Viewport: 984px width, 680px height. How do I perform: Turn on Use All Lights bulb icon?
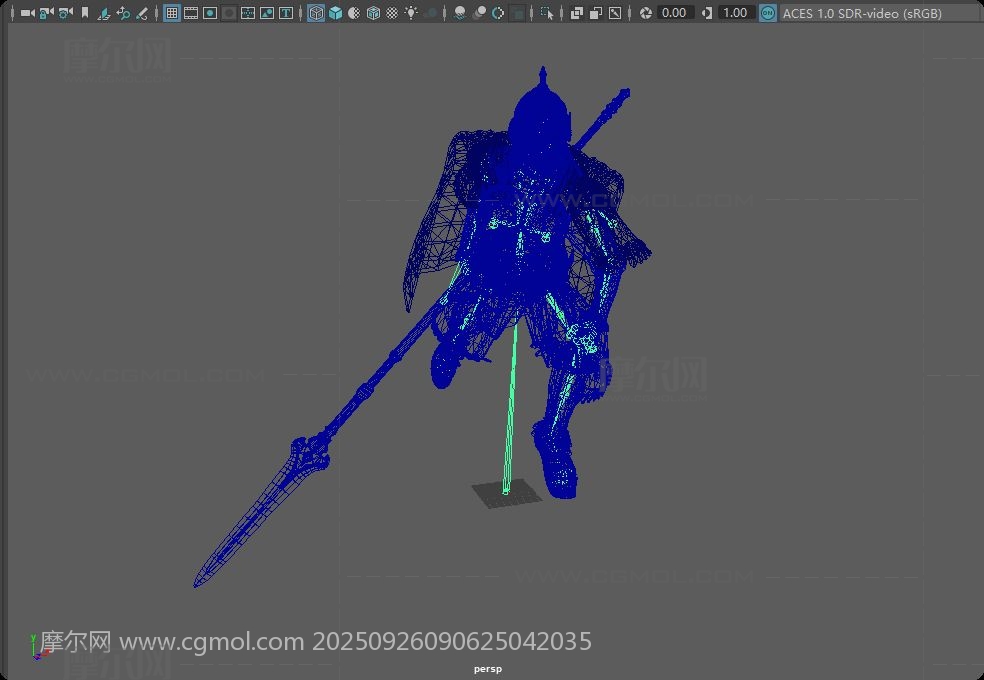coord(411,13)
